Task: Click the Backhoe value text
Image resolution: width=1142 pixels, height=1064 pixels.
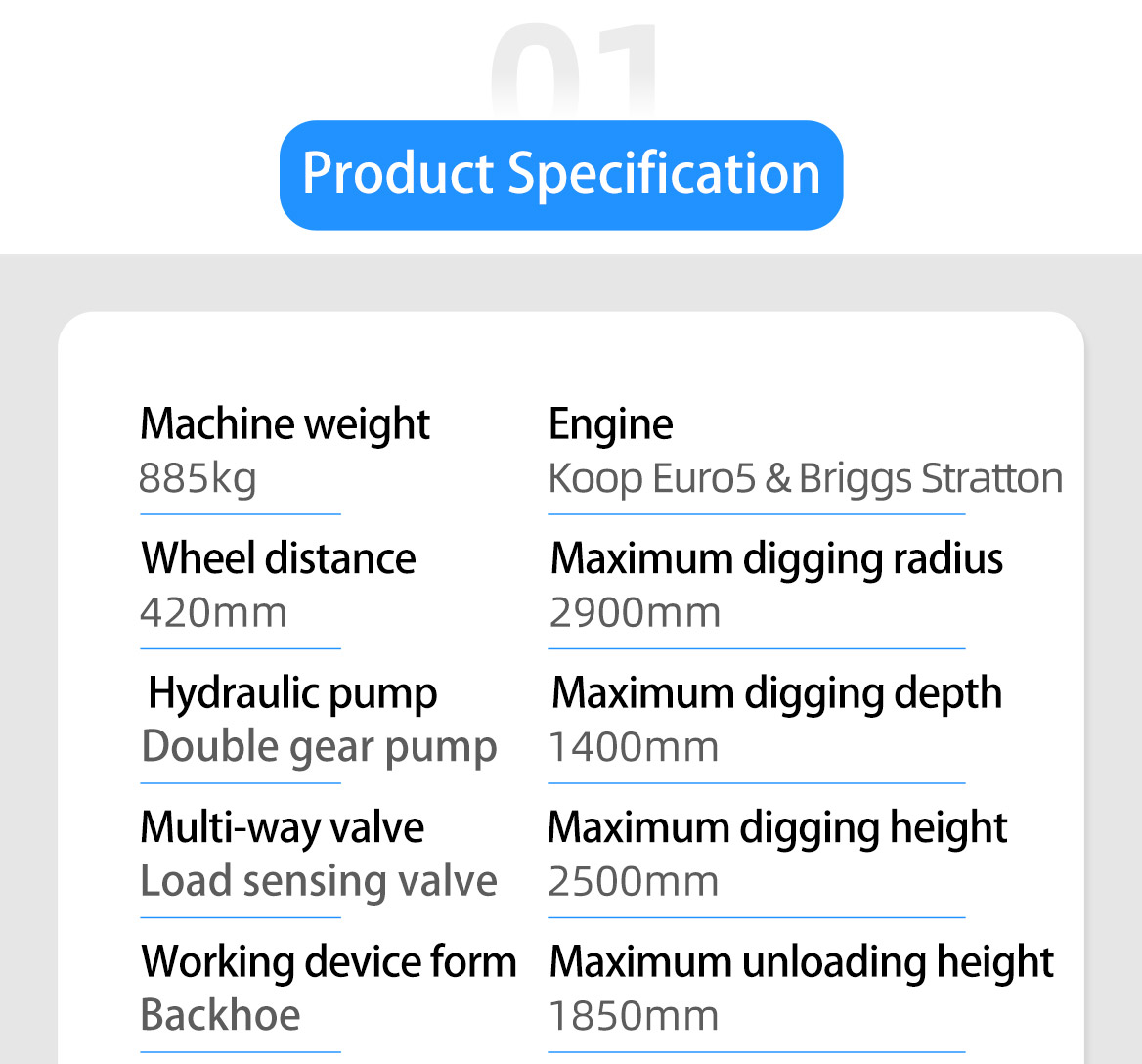Action: 220,1015
